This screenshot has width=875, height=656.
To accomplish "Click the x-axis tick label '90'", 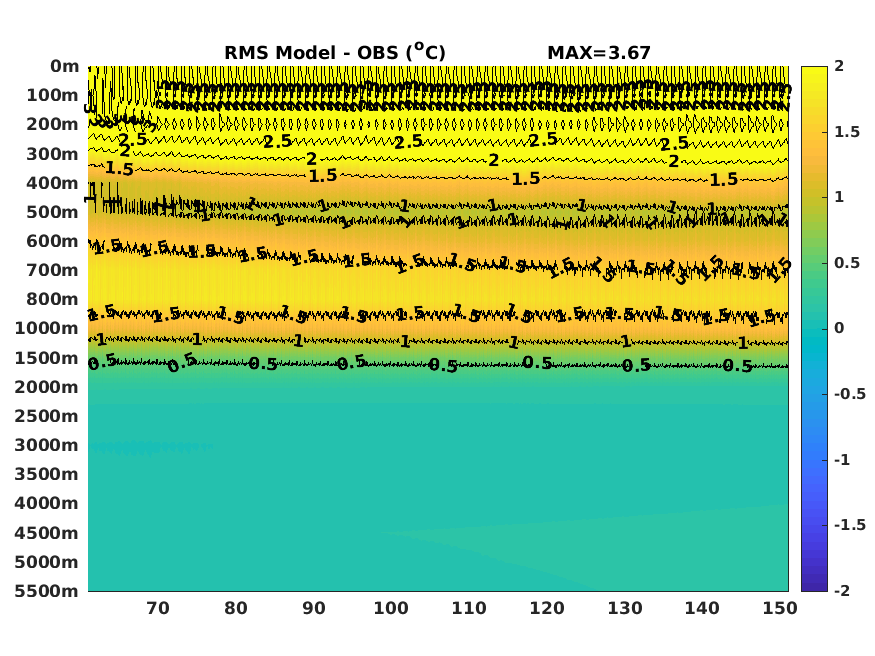I will (314, 608).
